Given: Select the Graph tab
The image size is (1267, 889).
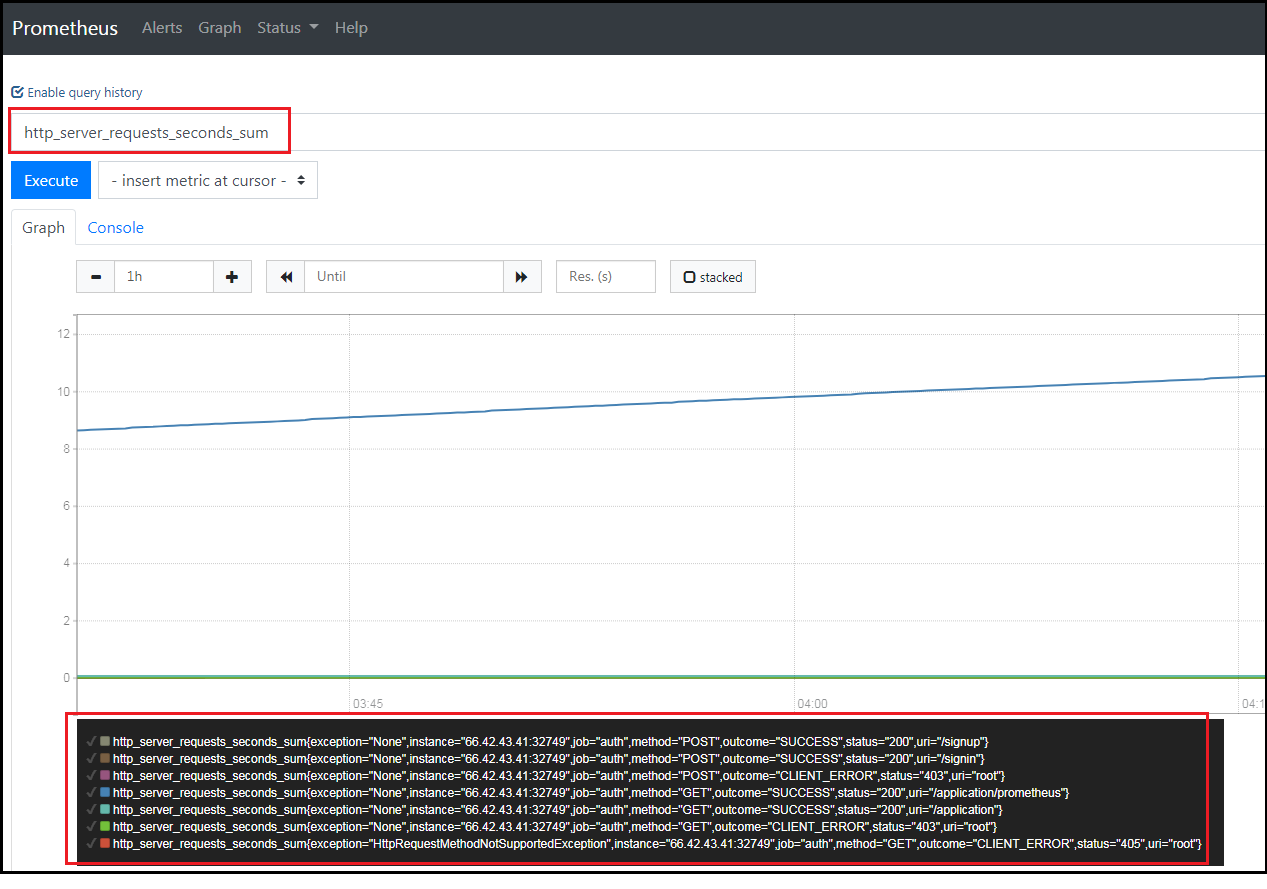Looking at the screenshot, I should pyautogui.click(x=44, y=228).
